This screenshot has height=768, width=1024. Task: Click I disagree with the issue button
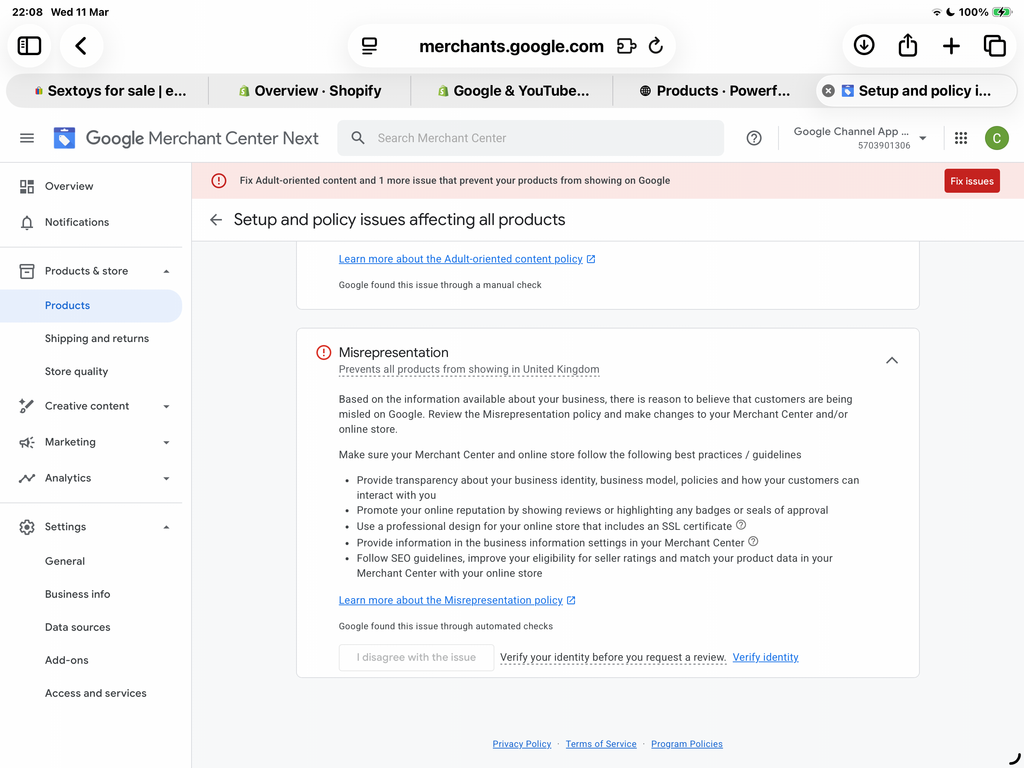point(416,658)
